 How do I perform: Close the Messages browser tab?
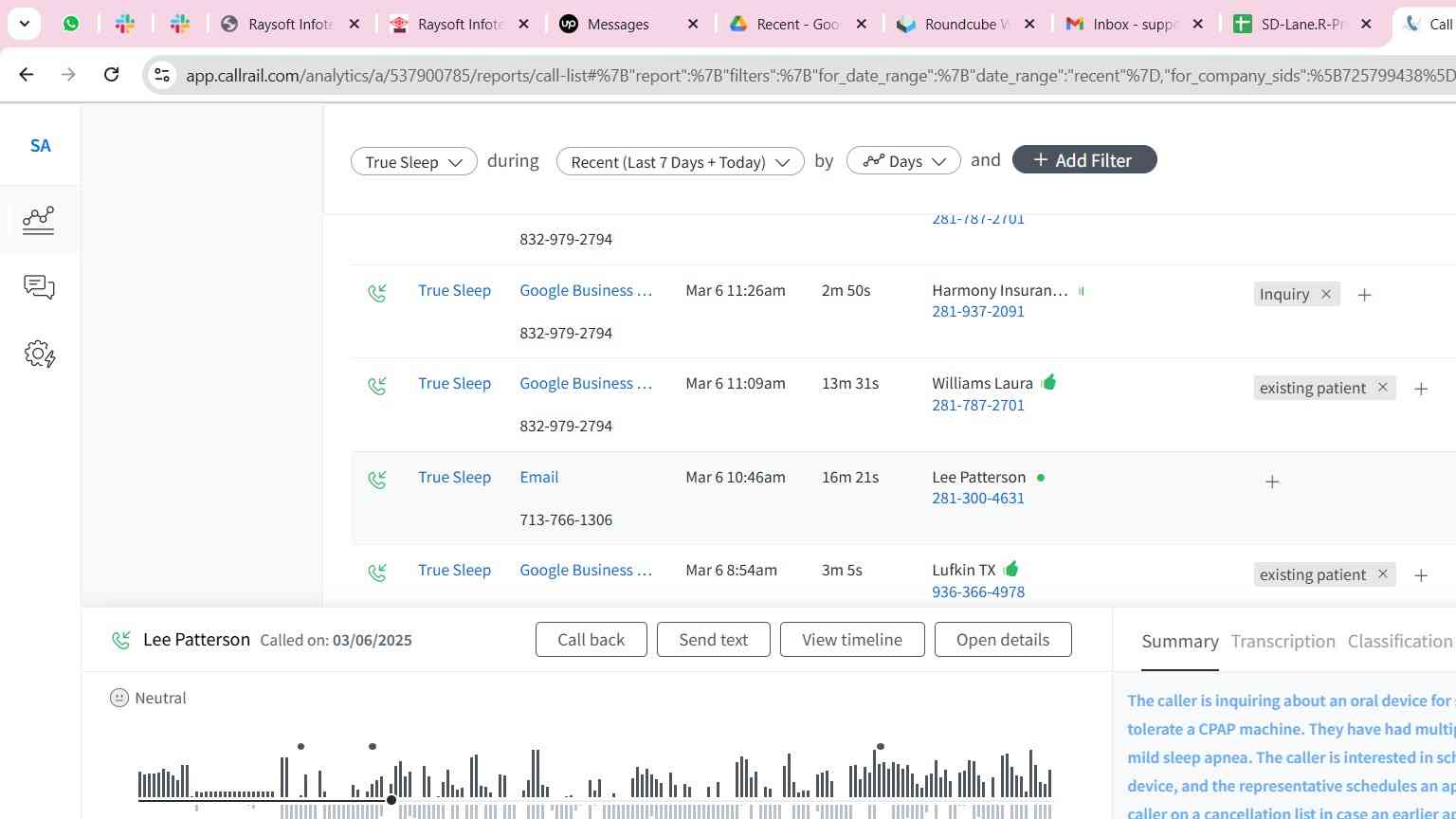pyautogui.click(x=693, y=24)
